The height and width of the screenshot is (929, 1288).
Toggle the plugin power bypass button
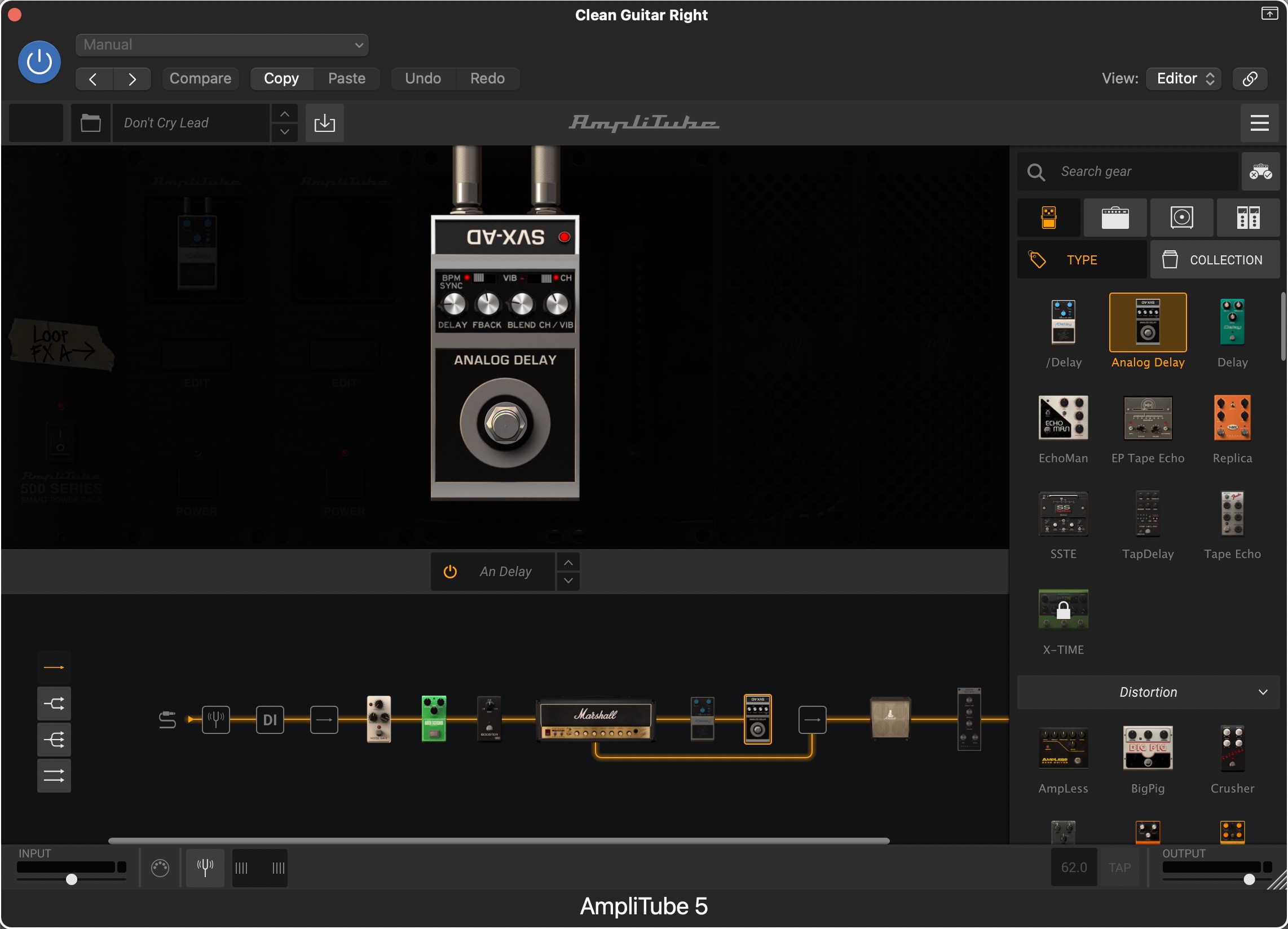tap(39, 62)
